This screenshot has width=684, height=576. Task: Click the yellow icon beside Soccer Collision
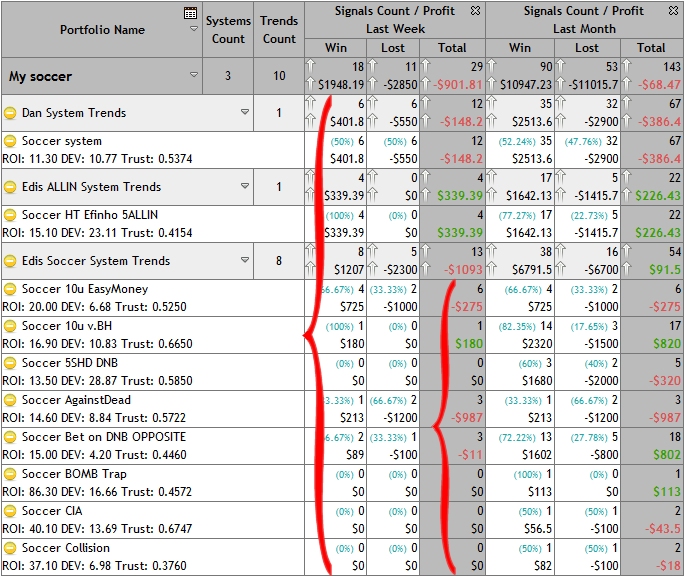point(11,548)
